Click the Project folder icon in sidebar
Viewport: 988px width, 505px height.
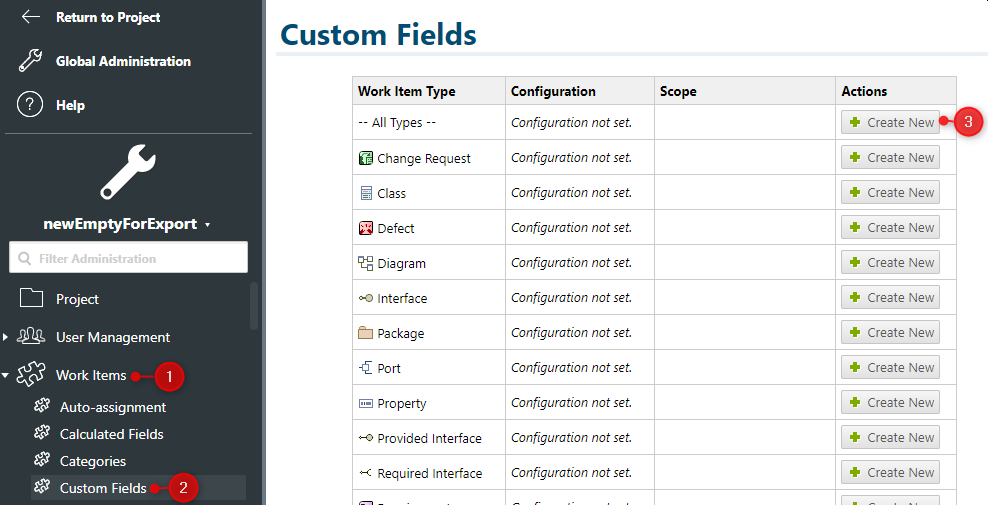click(x=32, y=298)
